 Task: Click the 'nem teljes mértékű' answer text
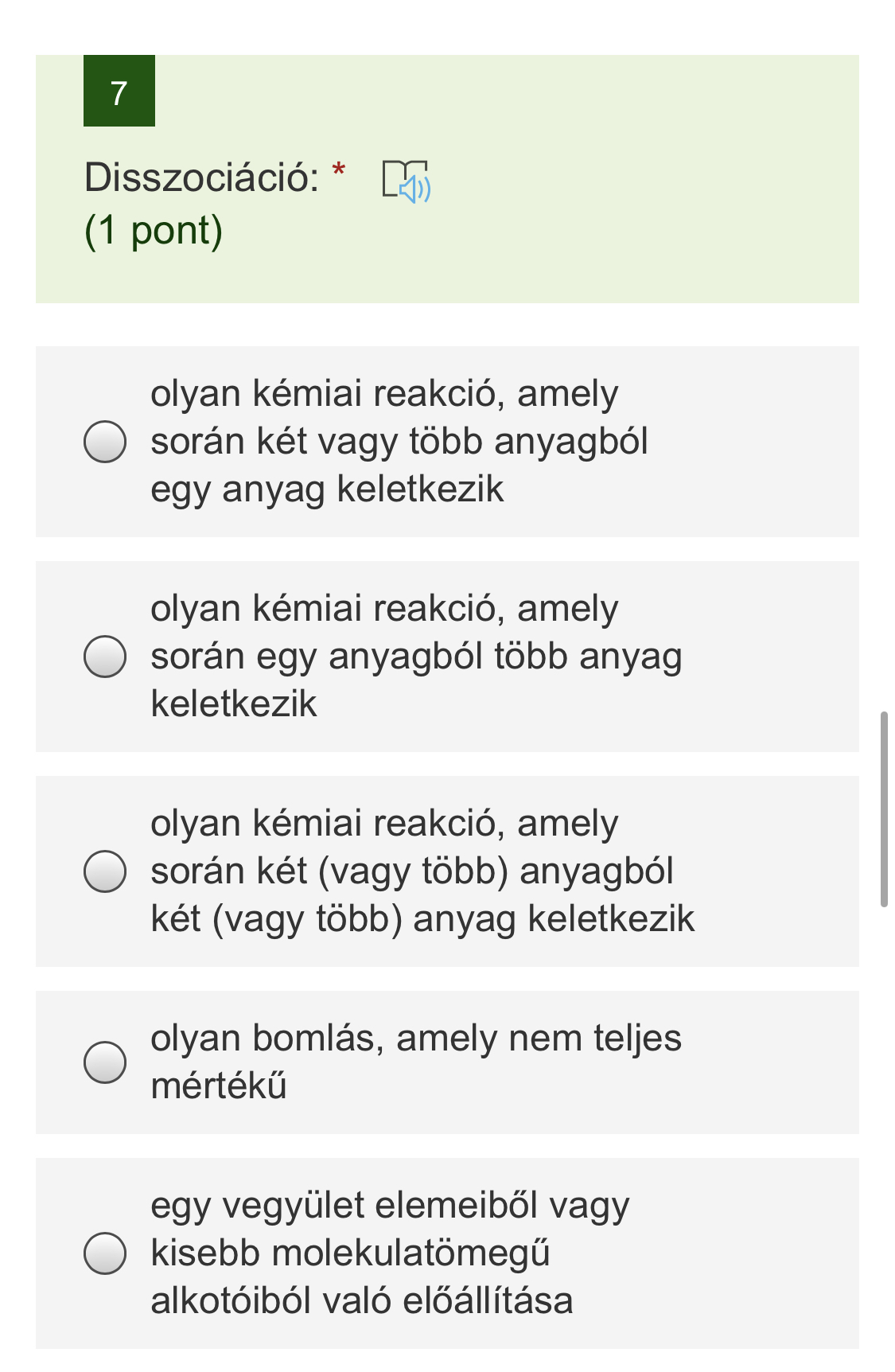click(219, 1086)
